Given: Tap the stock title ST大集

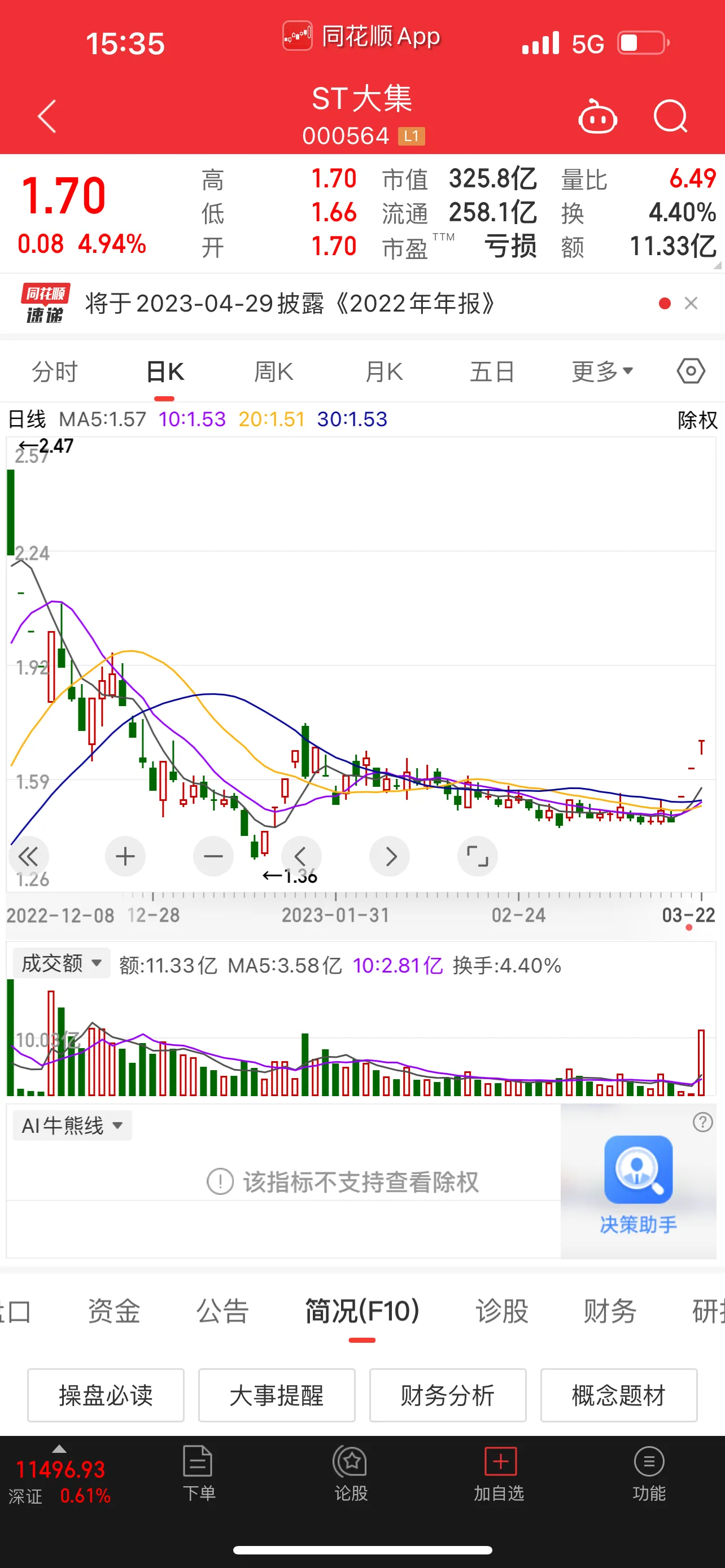Looking at the screenshot, I should click(x=362, y=99).
